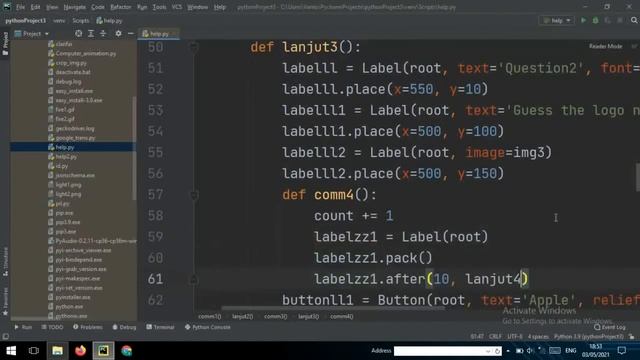Open Chrome from the taskbar

tap(127, 351)
